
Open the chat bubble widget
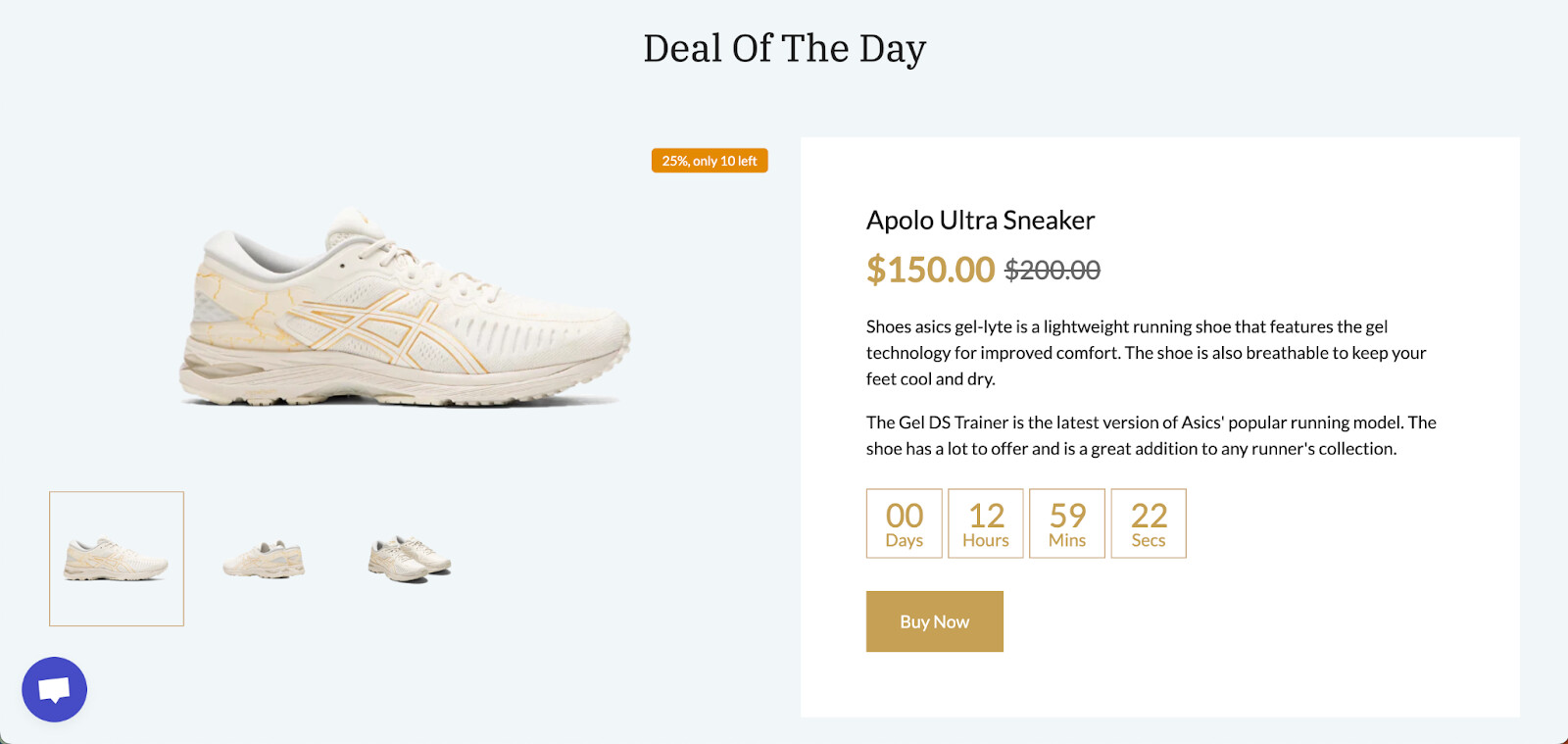coord(54,689)
